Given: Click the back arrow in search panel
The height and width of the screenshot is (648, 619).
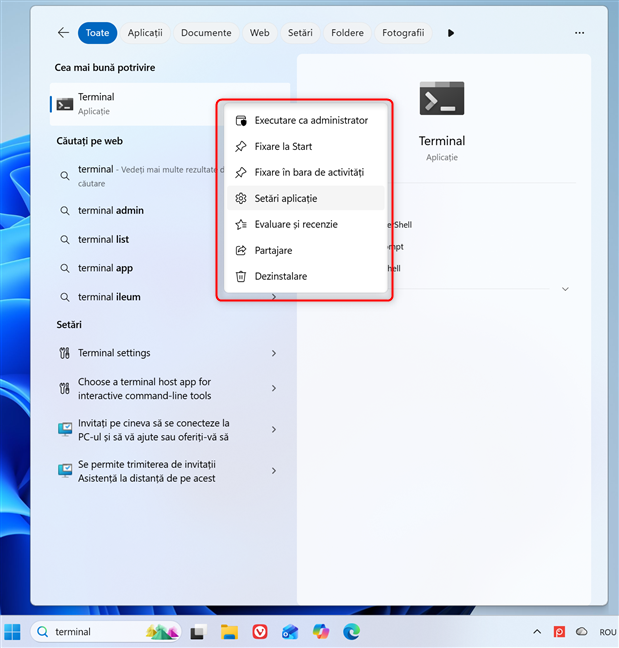Looking at the screenshot, I should [x=63, y=33].
